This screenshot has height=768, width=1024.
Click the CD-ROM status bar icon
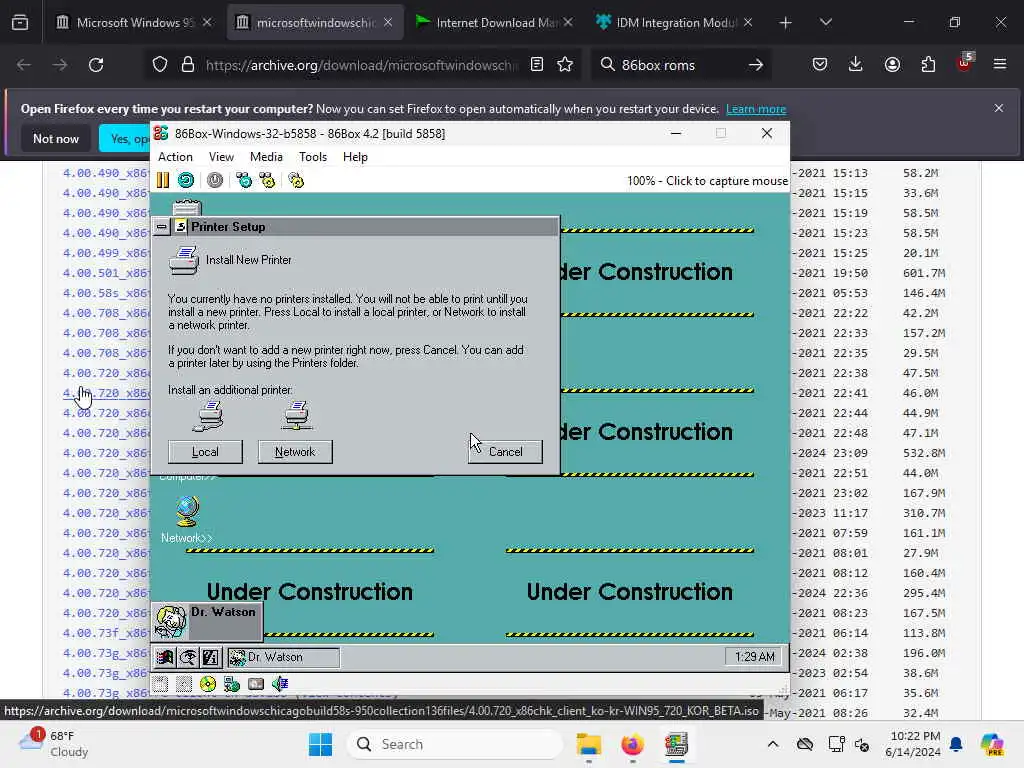click(x=208, y=684)
